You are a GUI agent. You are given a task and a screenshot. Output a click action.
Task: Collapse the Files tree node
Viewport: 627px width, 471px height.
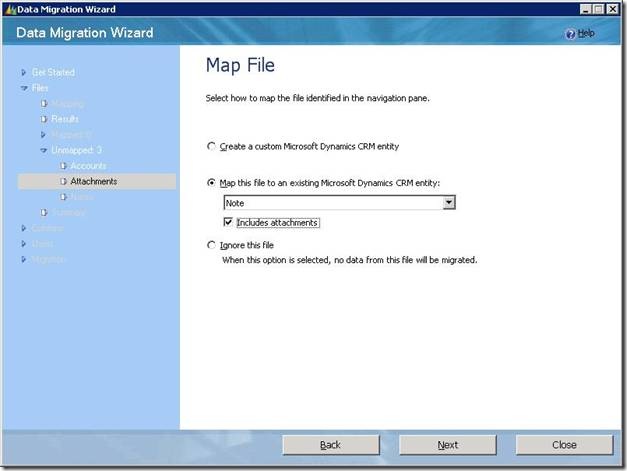pyautogui.click(x=24, y=88)
